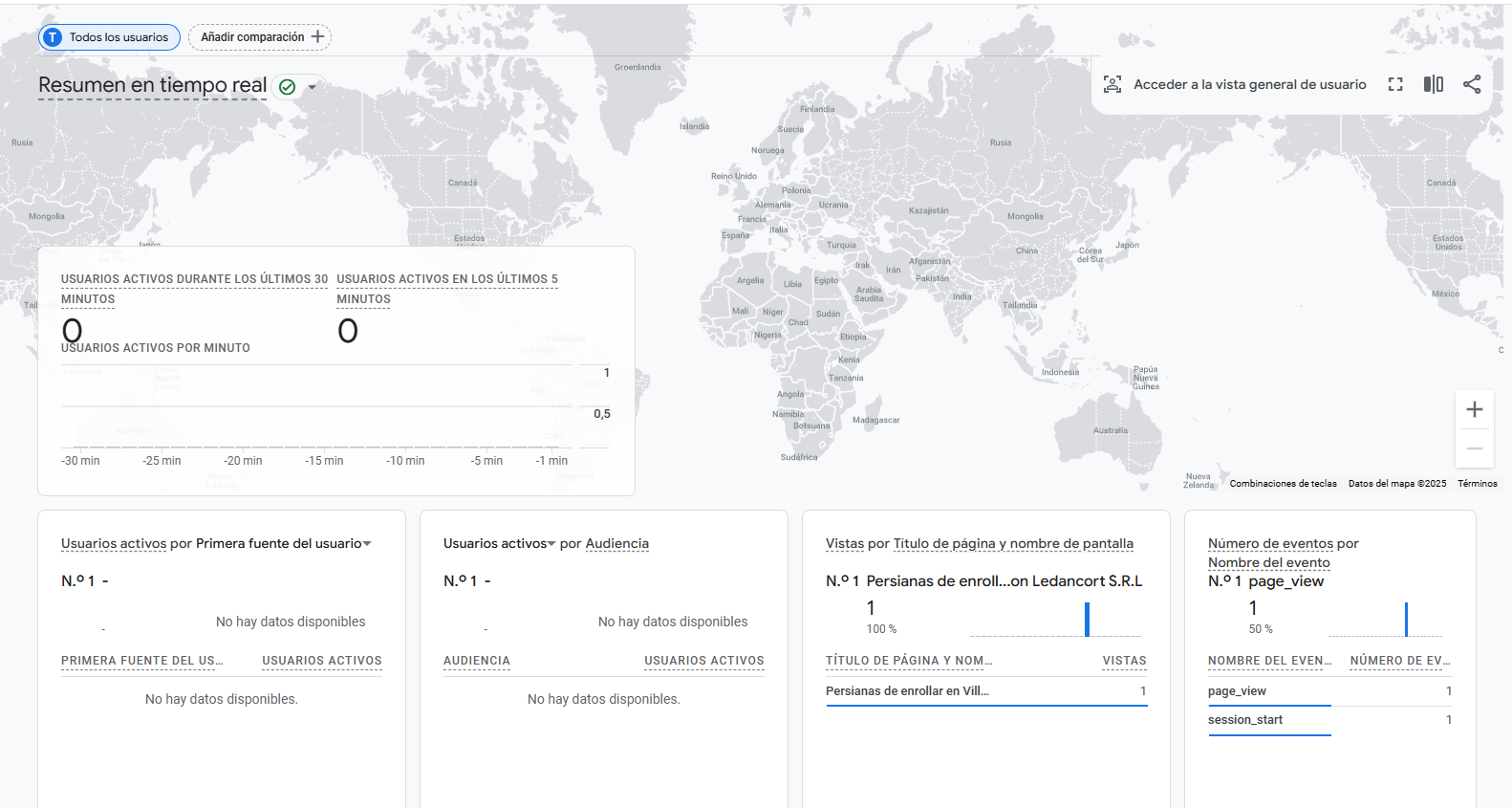
Task: Expand the Usuarios activos metric dropdown
Action: click(x=551, y=544)
